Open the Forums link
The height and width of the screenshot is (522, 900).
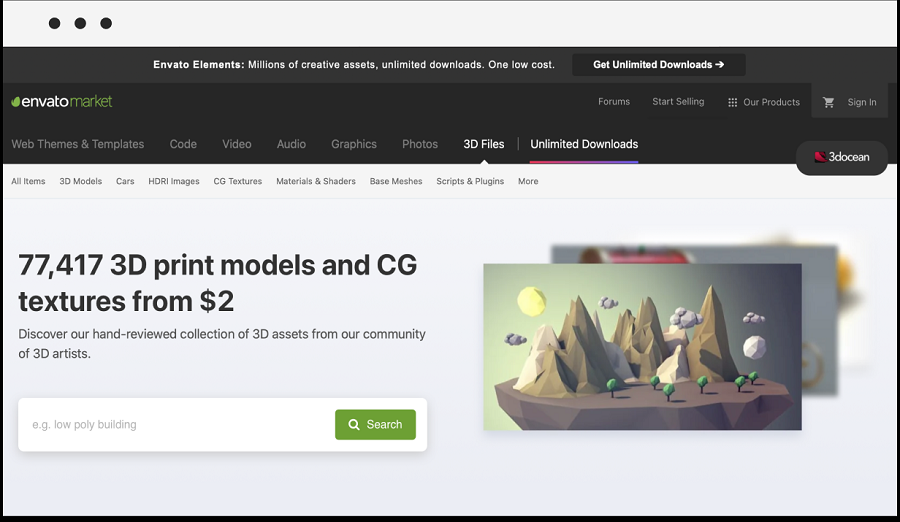614,102
